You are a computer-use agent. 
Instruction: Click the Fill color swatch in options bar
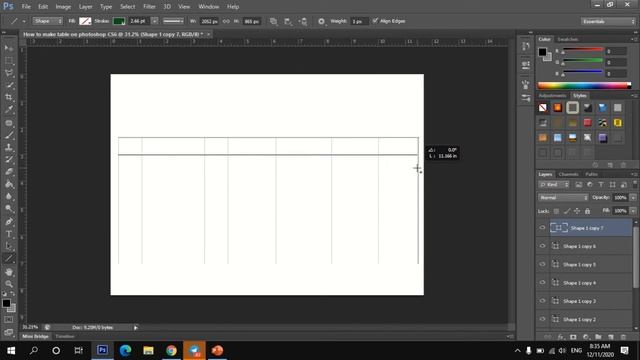tap(85, 21)
